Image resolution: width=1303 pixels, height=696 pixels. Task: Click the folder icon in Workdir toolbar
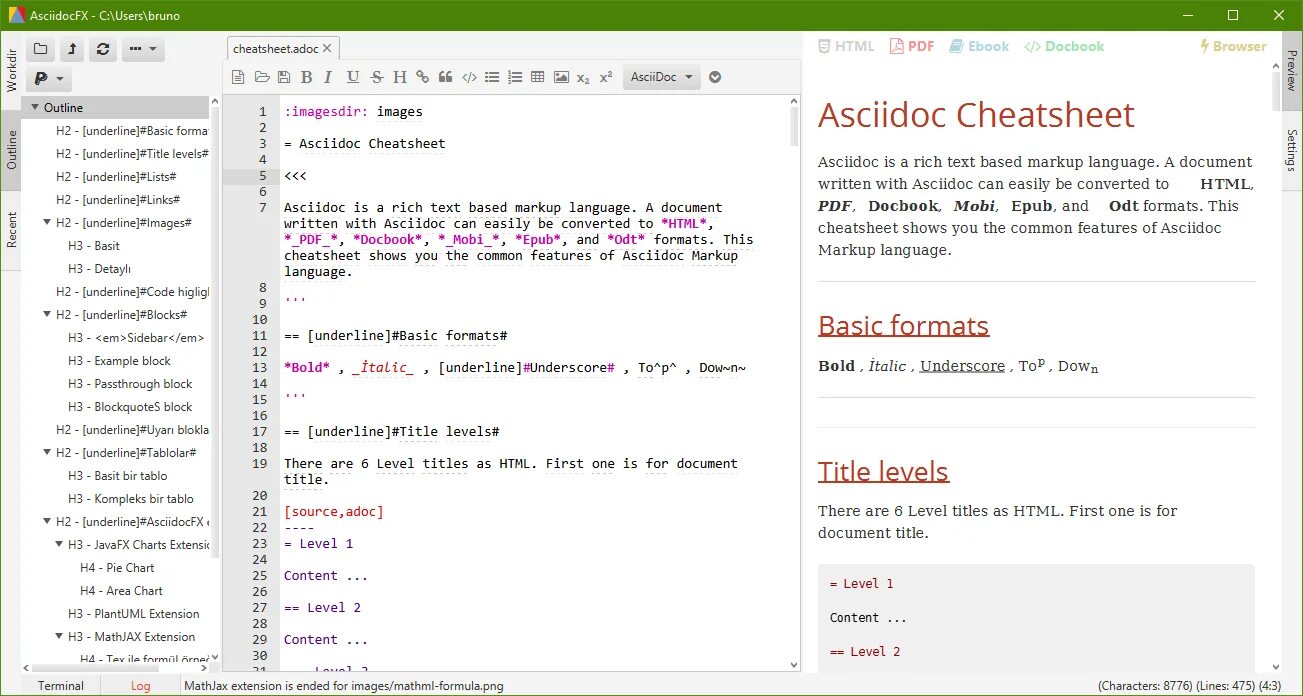pos(40,48)
